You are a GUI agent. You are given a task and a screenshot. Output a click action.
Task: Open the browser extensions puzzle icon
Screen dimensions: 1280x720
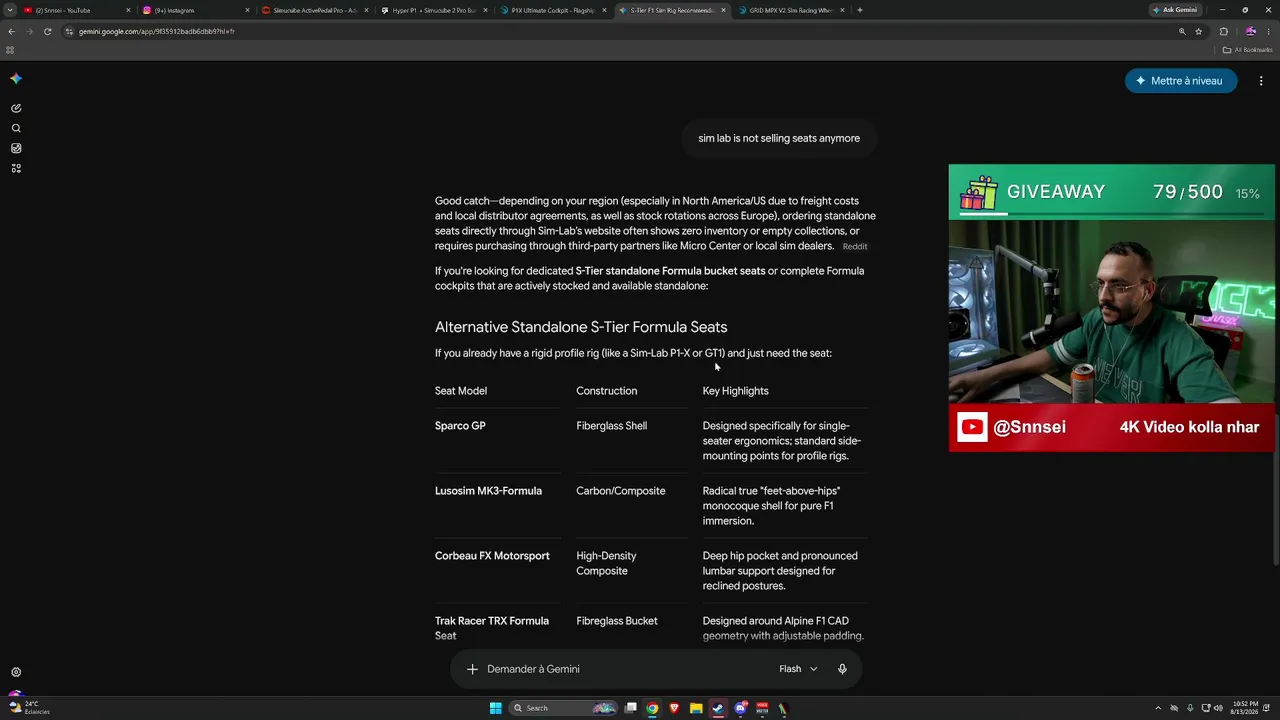[x=1223, y=31]
